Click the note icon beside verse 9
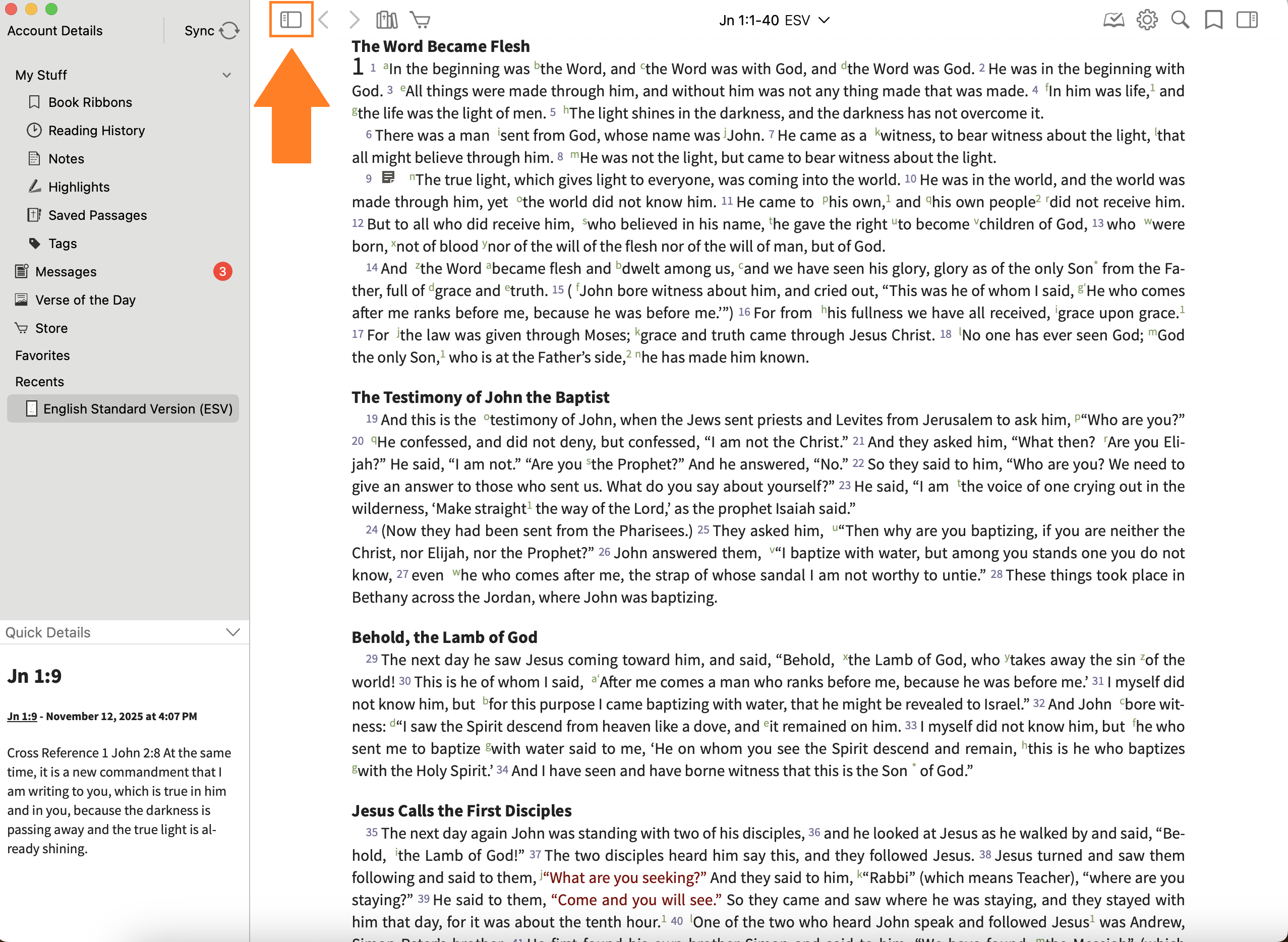Screen dimensions: 1288x942 pyautogui.click(x=388, y=178)
